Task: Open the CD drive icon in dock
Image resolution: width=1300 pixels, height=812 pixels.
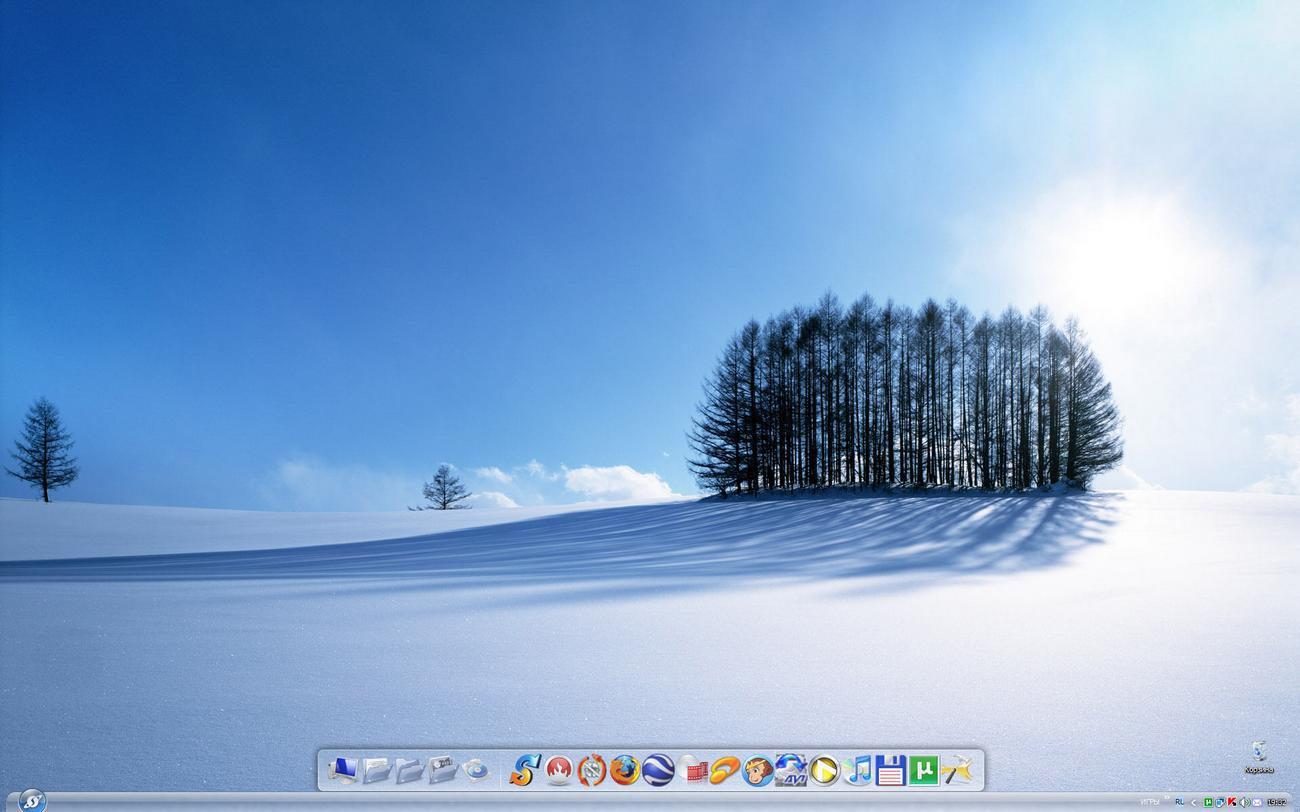Action: tap(476, 770)
